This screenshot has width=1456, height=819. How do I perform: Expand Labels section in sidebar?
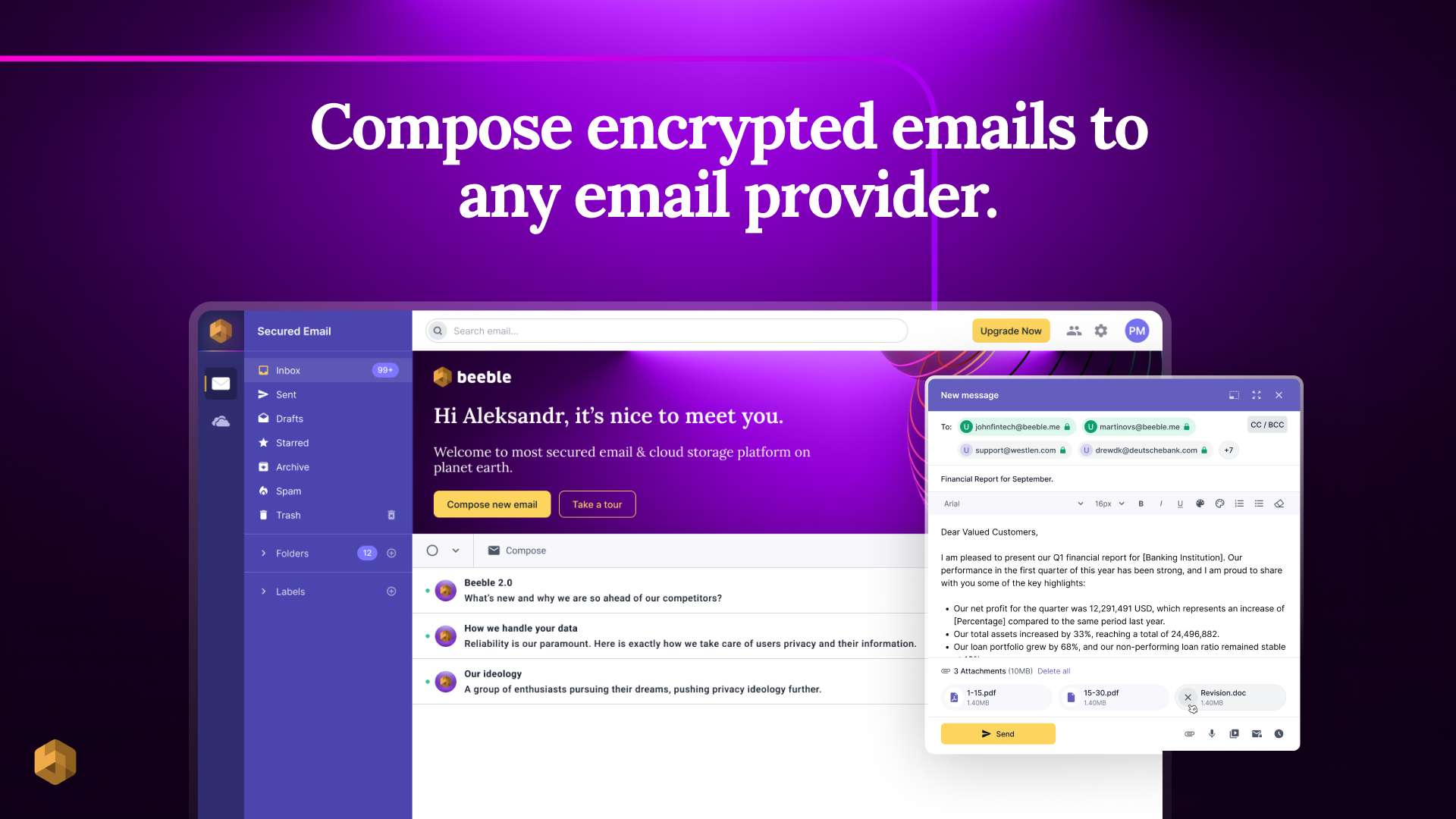[264, 592]
